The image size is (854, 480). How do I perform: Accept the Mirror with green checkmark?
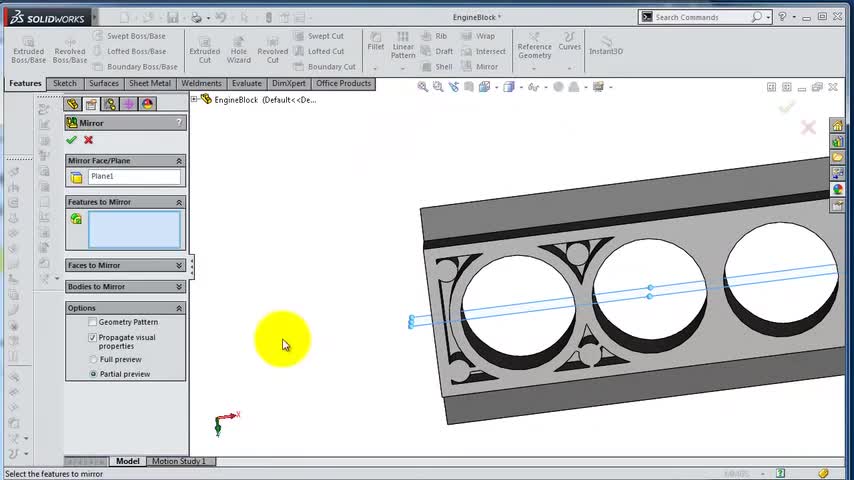(71, 140)
